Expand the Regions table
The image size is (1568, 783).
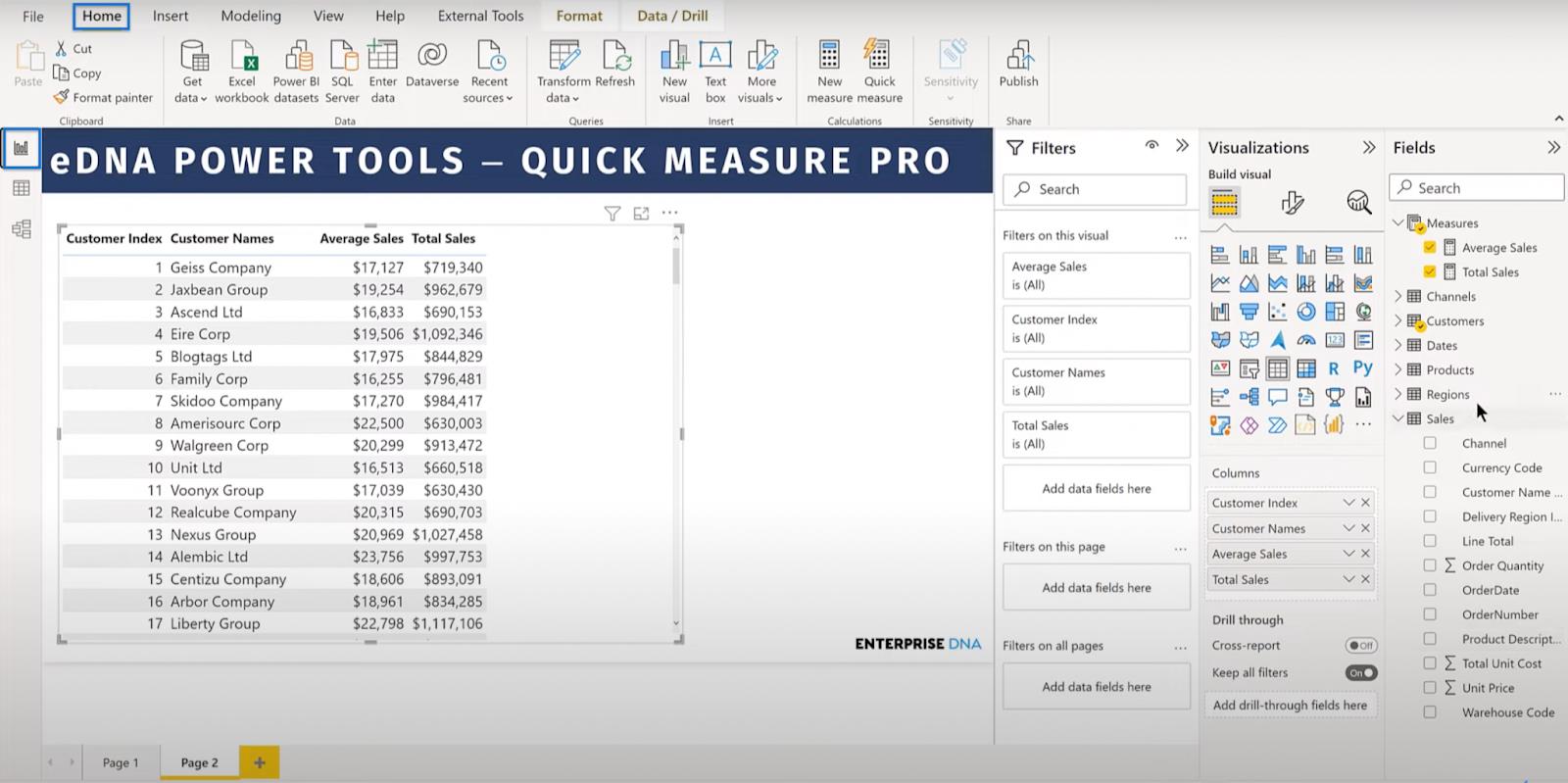click(x=1398, y=394)
